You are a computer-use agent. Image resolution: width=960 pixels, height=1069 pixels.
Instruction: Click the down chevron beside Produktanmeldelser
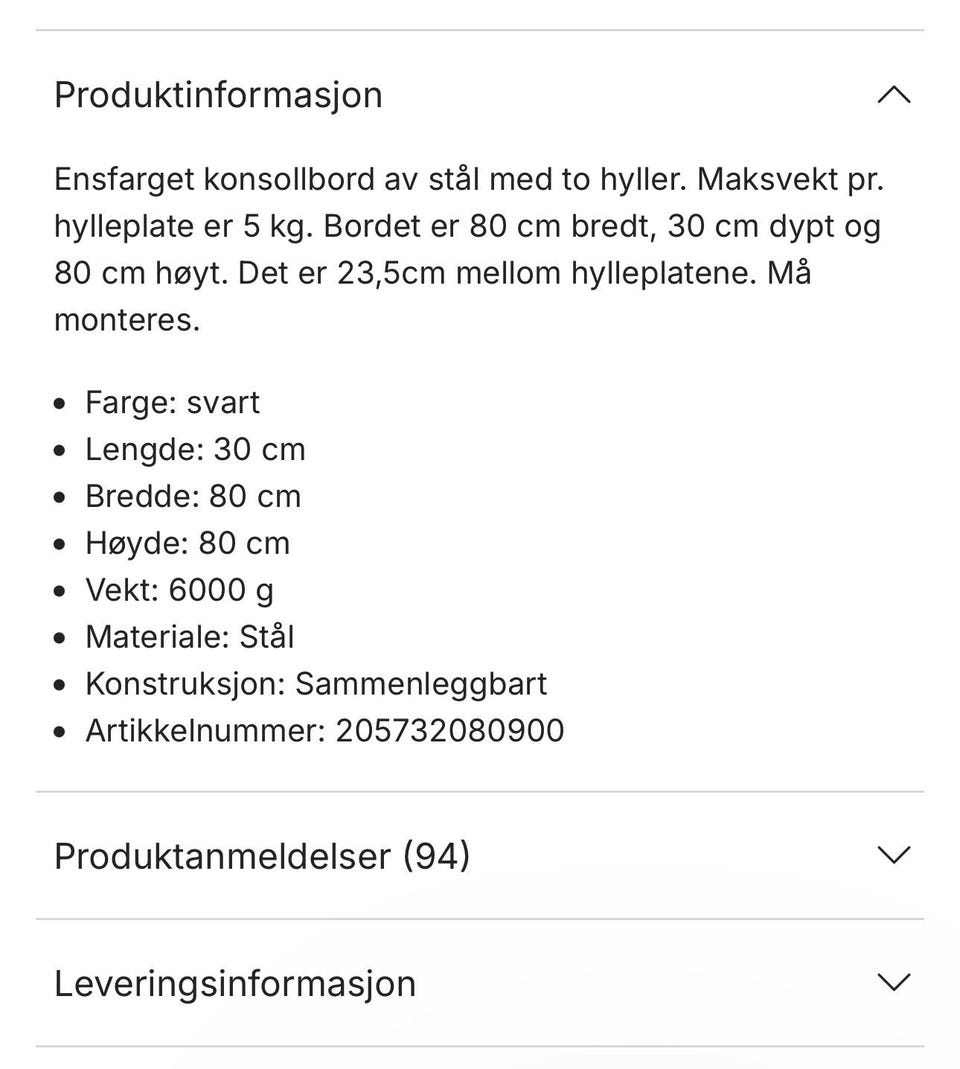pos(893,855)
